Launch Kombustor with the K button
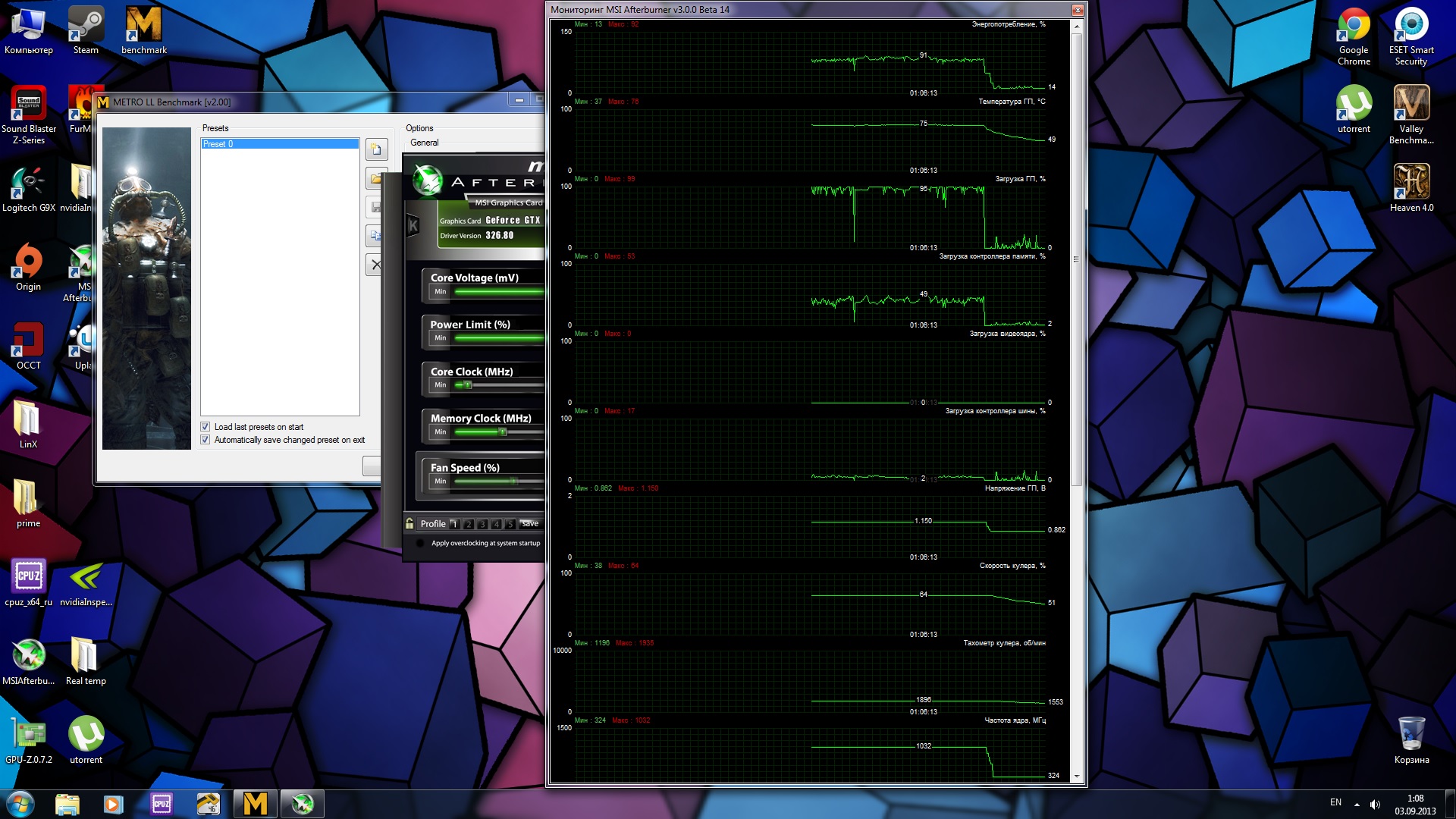Image resolution: width=1456 pixels, height=819 pixels. [x=413, y=225]
